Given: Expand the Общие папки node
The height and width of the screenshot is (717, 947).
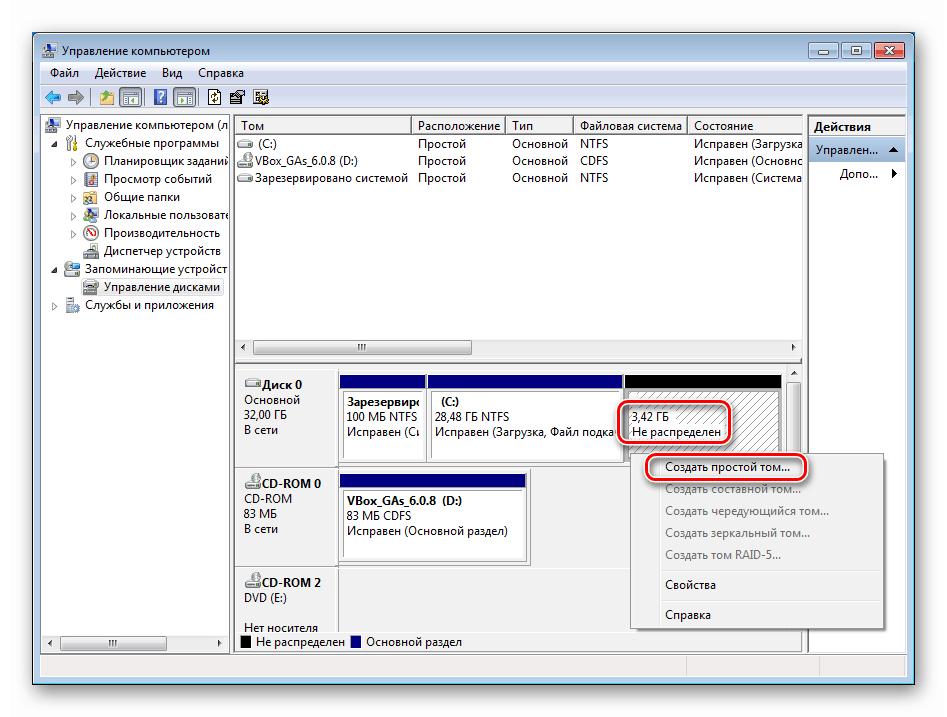Looking at the screenshot, I should click(73, 198).
